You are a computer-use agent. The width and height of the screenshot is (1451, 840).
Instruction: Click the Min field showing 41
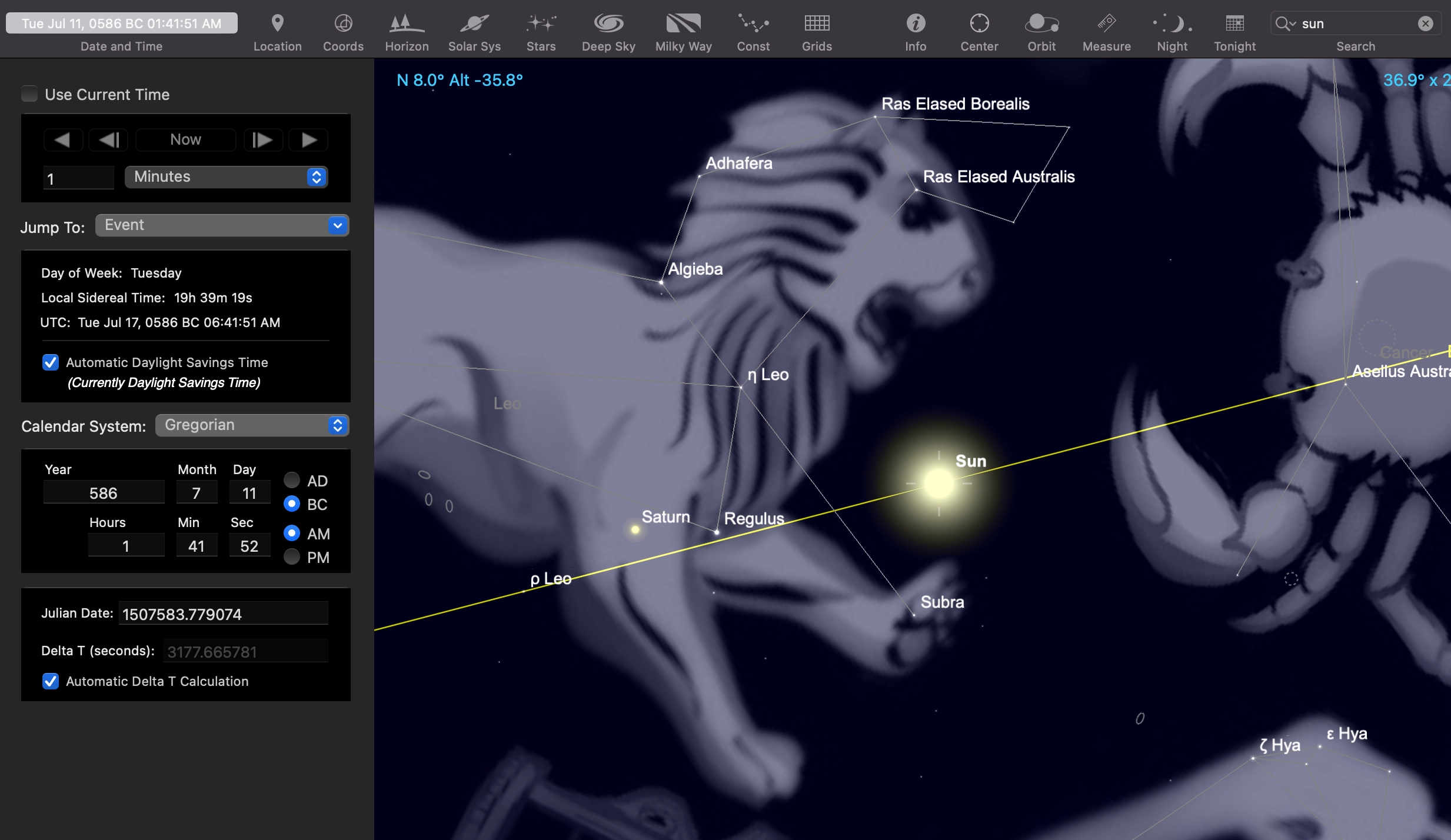[x=197, y=546]
